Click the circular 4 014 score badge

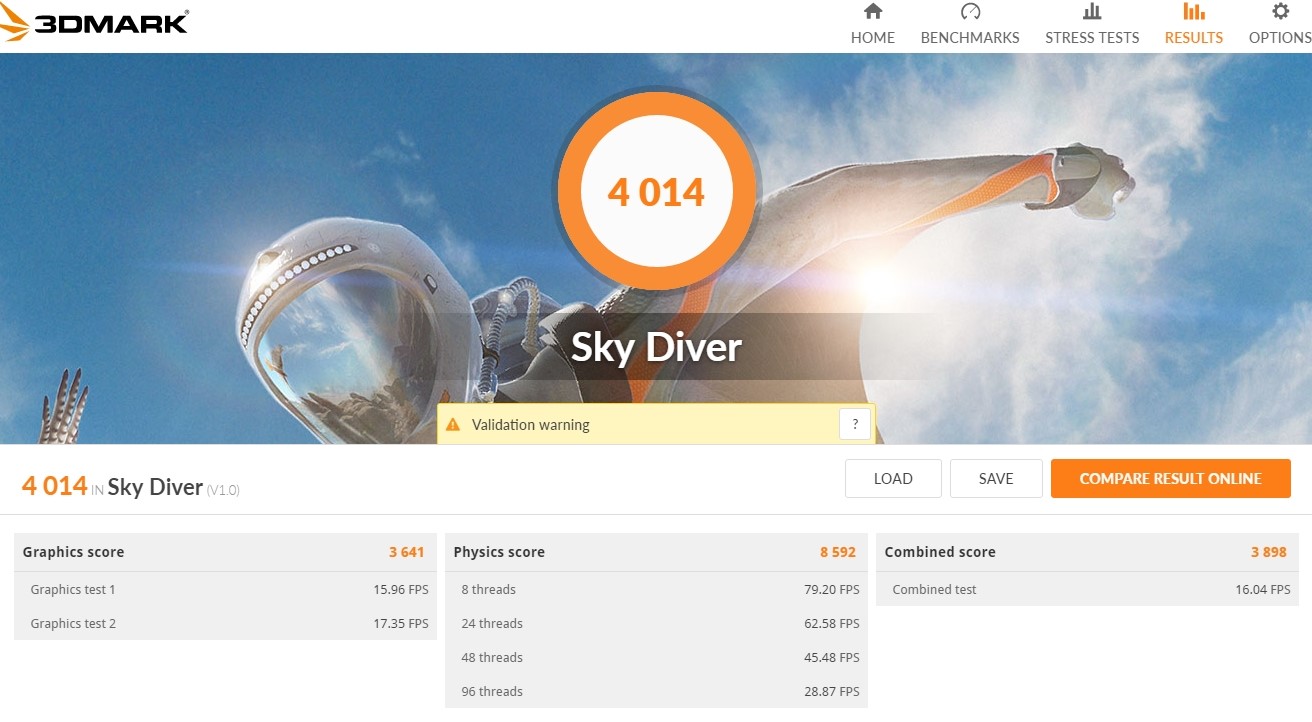[x=657, y=189]
